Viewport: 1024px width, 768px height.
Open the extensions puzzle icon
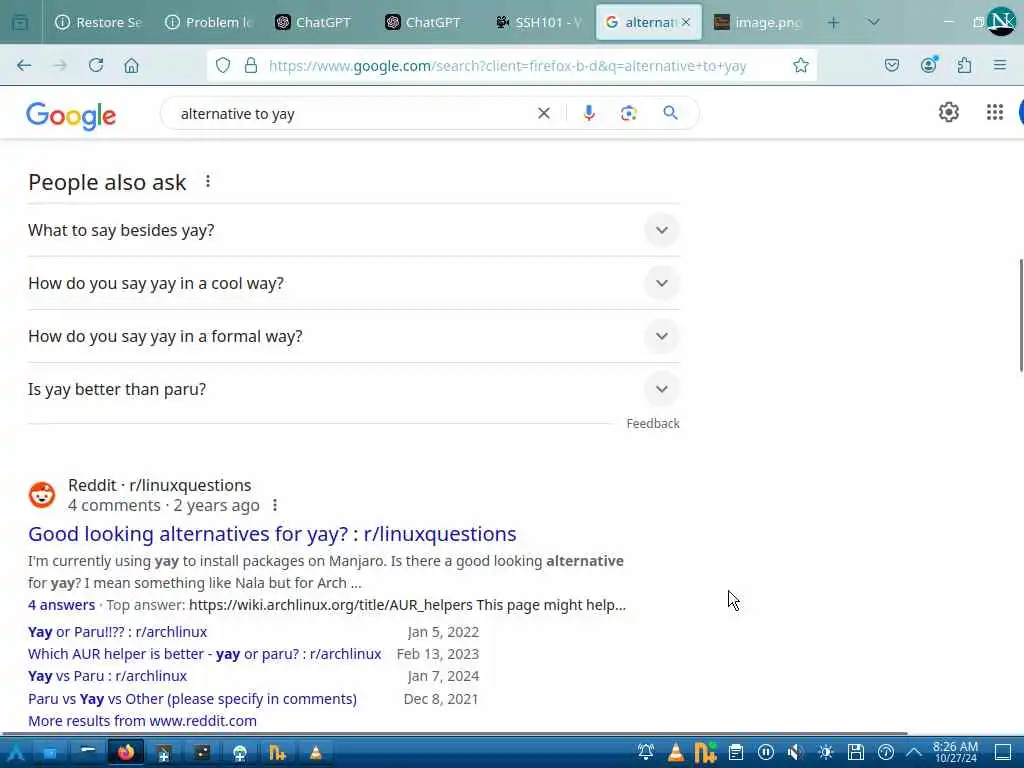964,65
